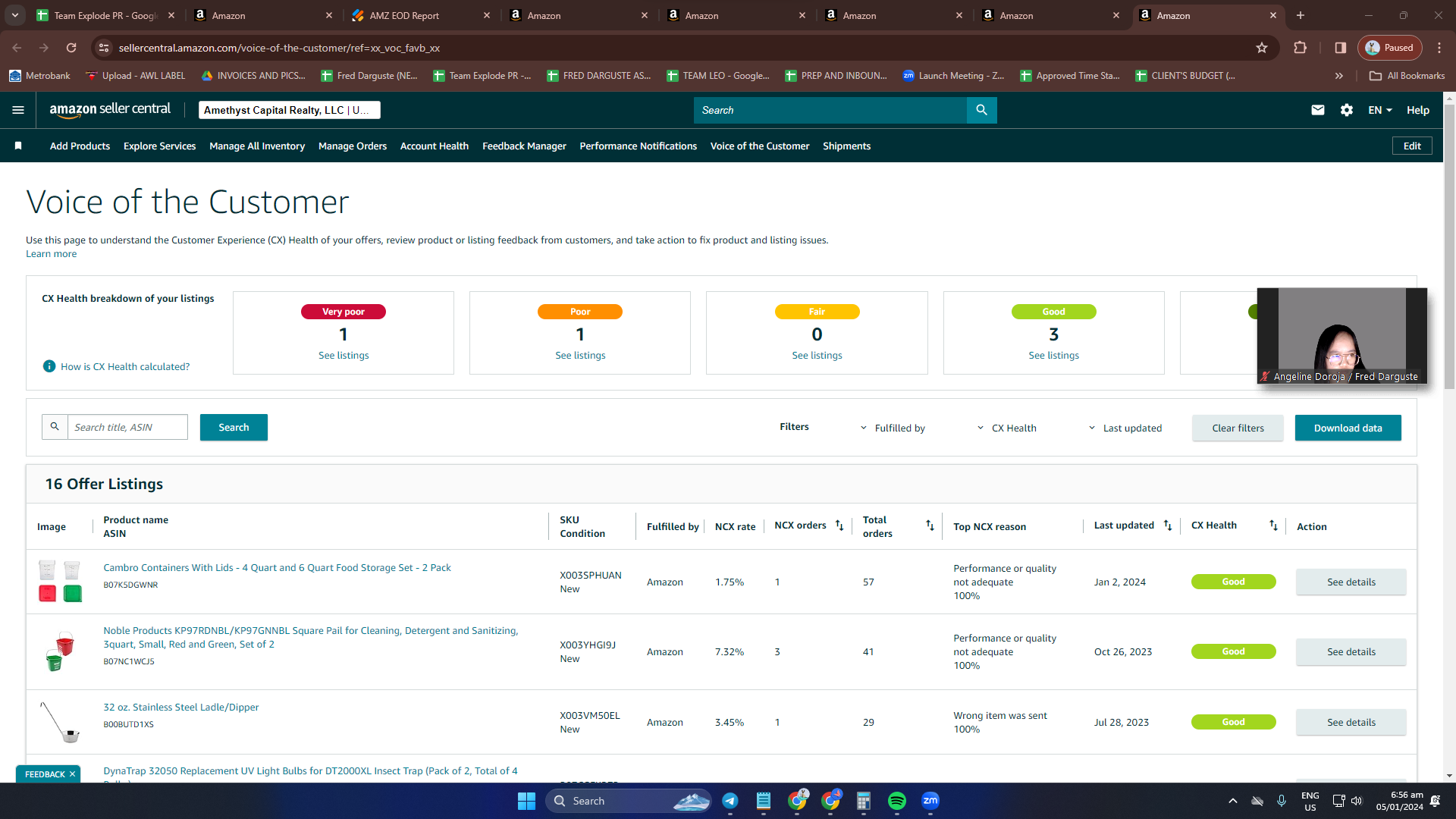The image size is (1456, 819).
Task: Sort by Total orders column arrows
Action: [930, 526]
